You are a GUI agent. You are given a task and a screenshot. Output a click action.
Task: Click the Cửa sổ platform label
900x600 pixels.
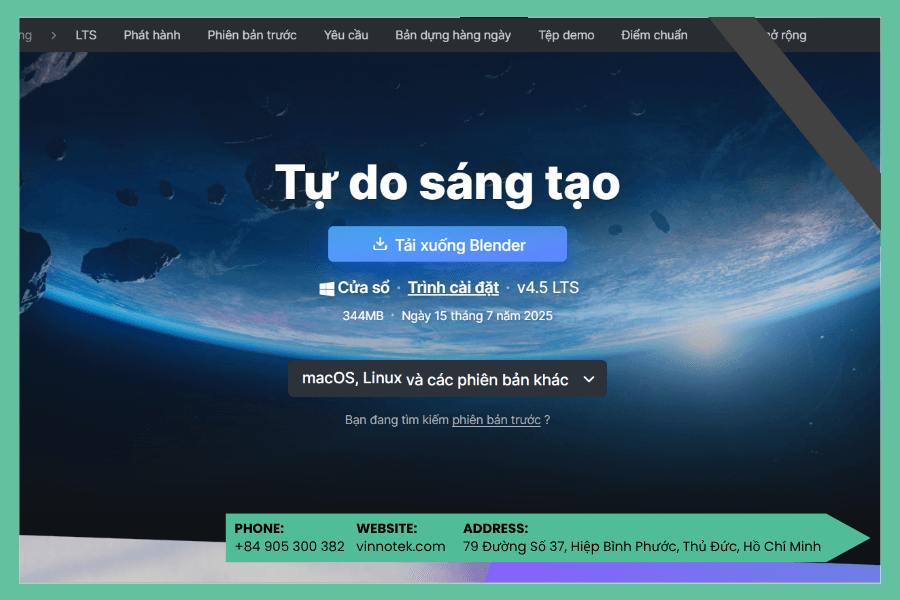tap(363, 287)
